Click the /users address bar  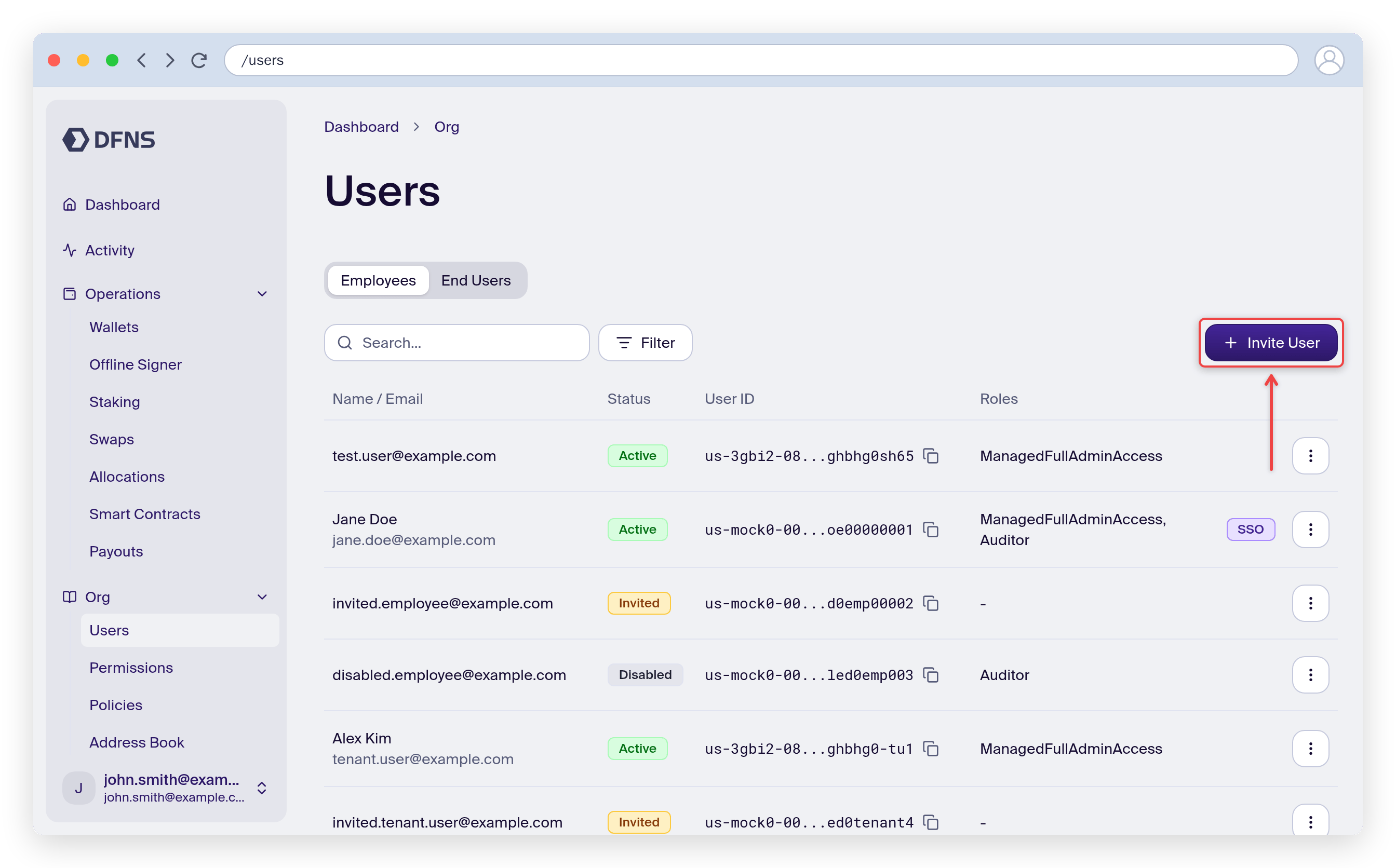pos(761,60)
